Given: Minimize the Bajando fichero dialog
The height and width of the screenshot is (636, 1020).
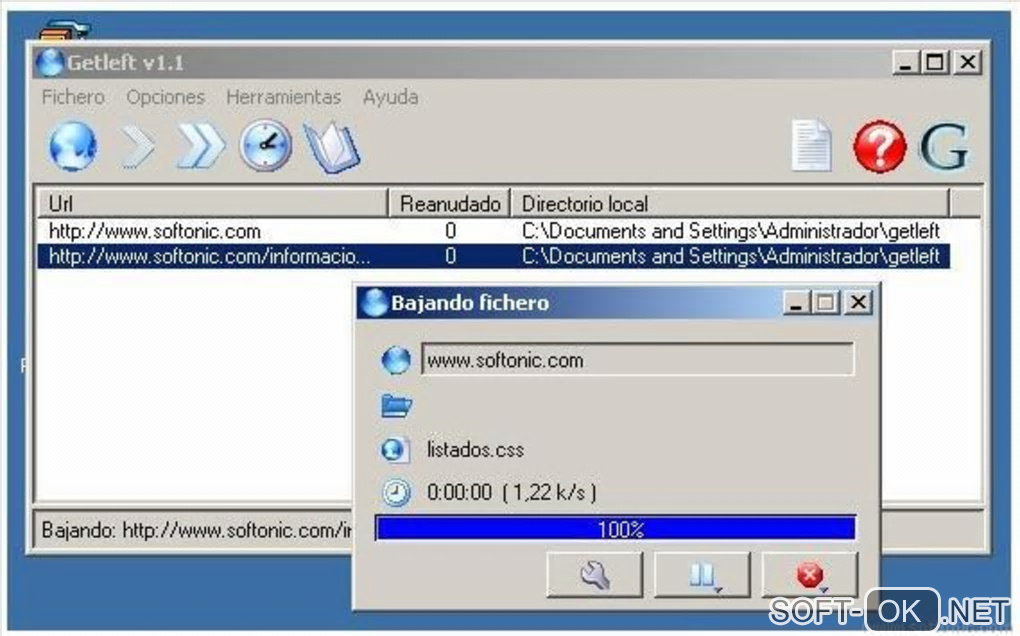Looking at the screenshot, I should click(x=796, y=302).
